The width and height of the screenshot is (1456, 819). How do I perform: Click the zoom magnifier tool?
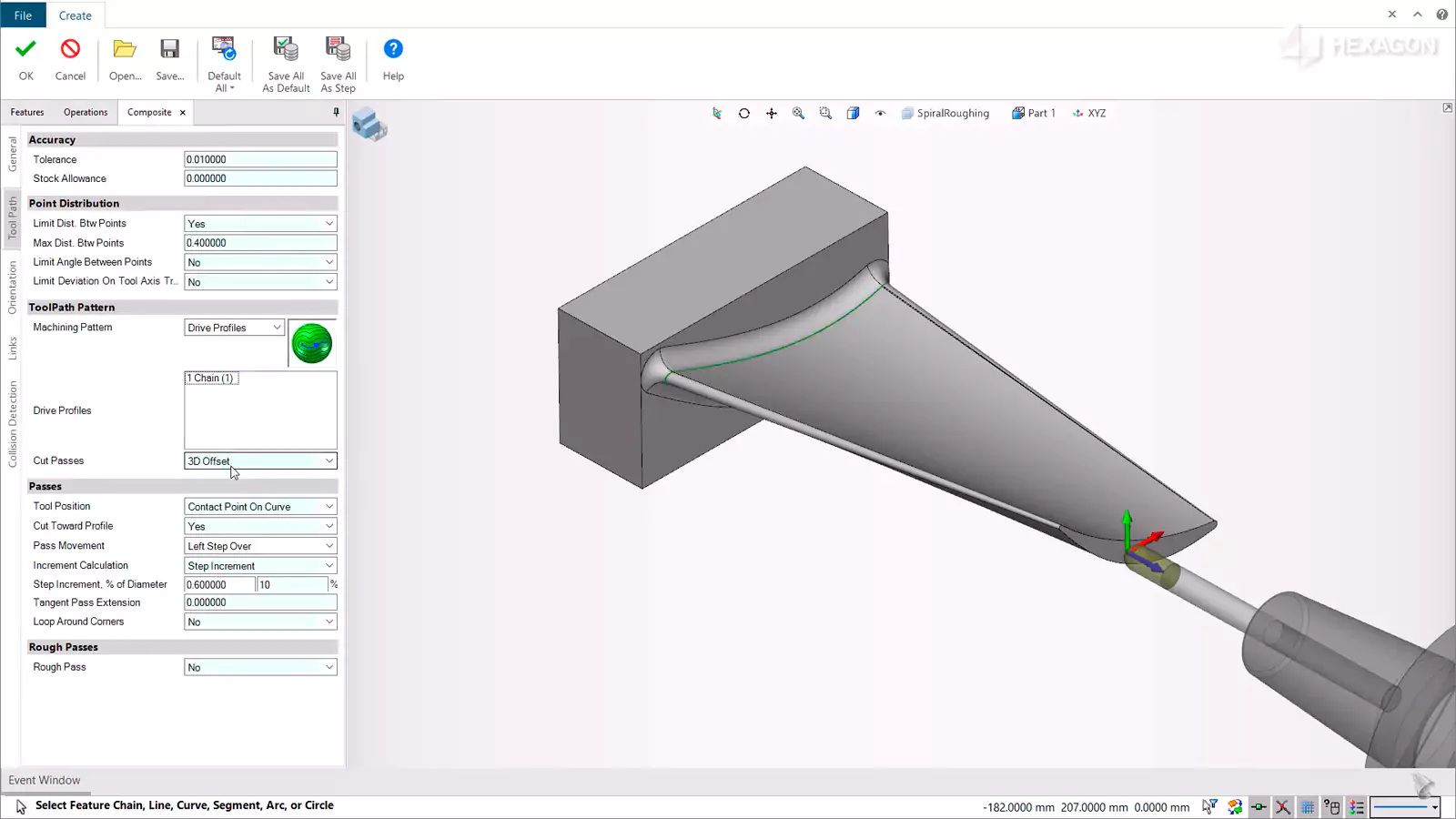tap(798, 114)
